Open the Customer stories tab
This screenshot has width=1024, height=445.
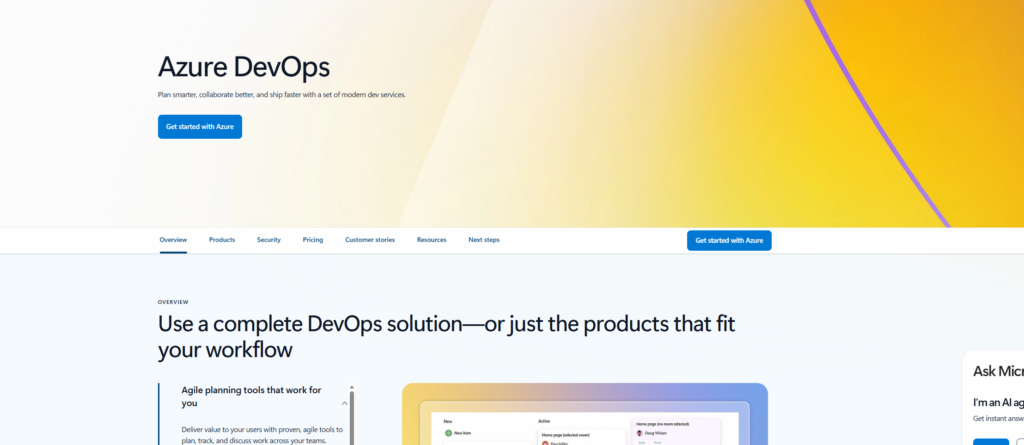coord(370,240)
